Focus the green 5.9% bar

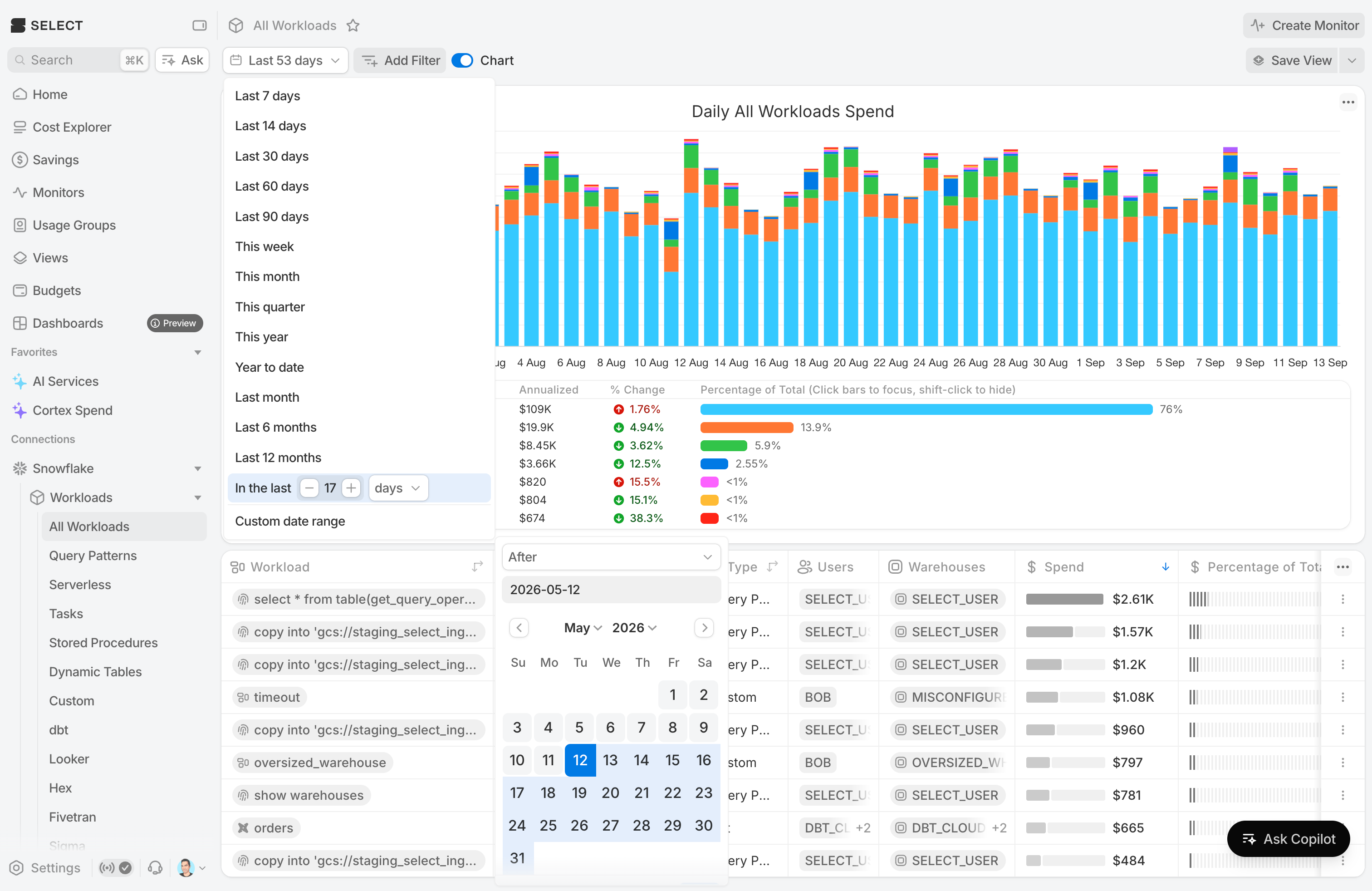(724, 445)
